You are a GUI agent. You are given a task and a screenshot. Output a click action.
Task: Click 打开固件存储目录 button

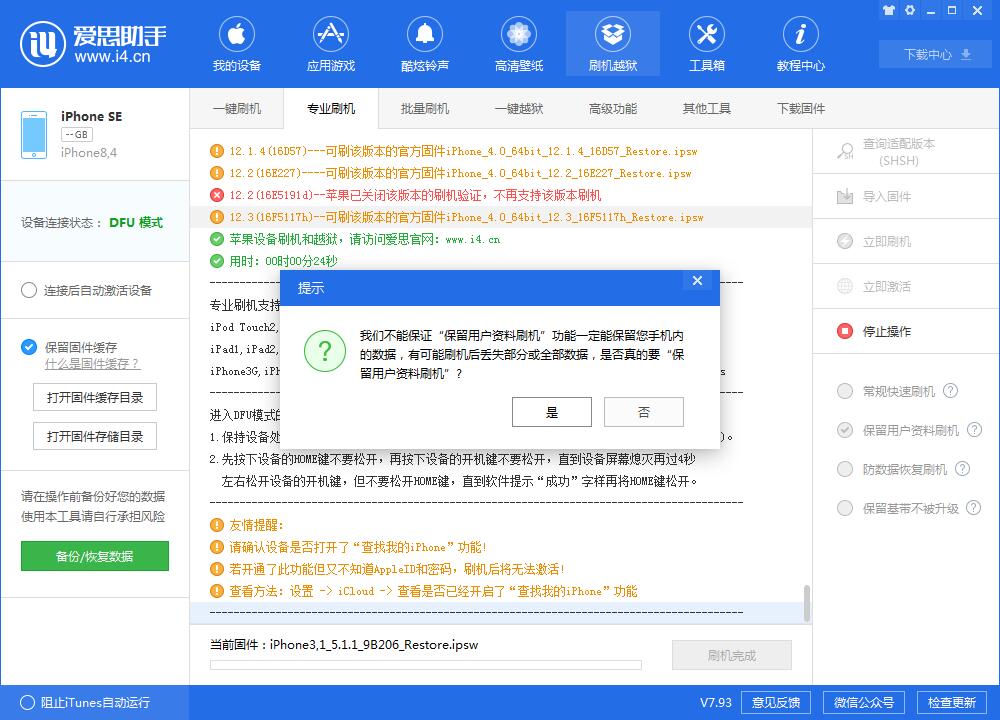click(94, 436)
